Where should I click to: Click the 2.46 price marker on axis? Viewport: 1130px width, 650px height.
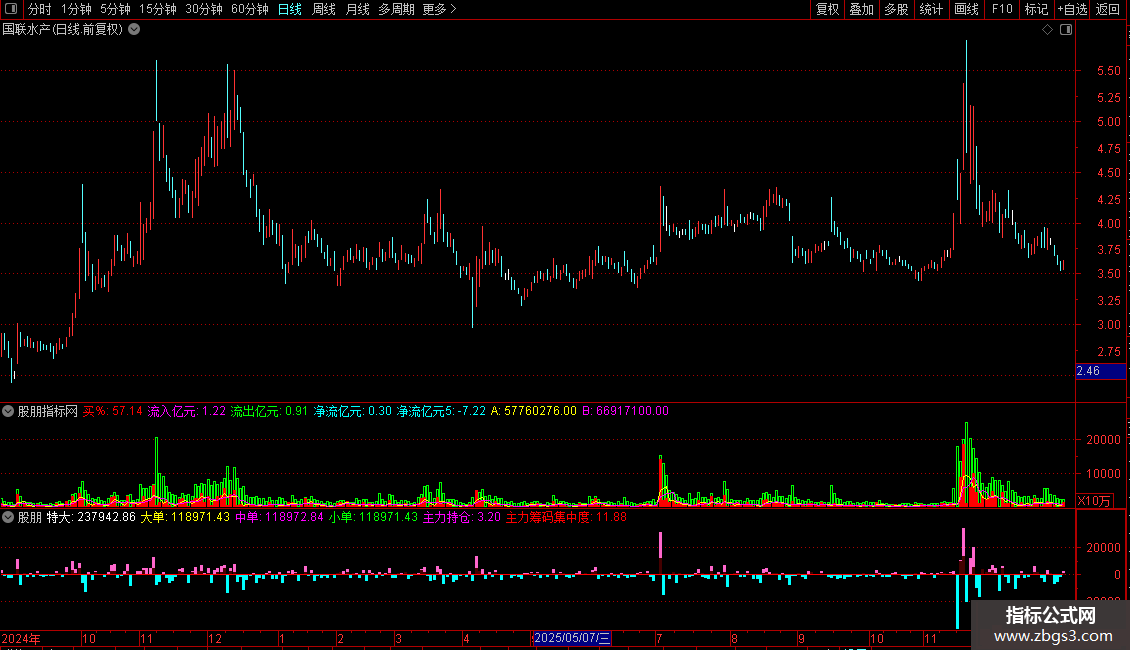point(1100,371)
